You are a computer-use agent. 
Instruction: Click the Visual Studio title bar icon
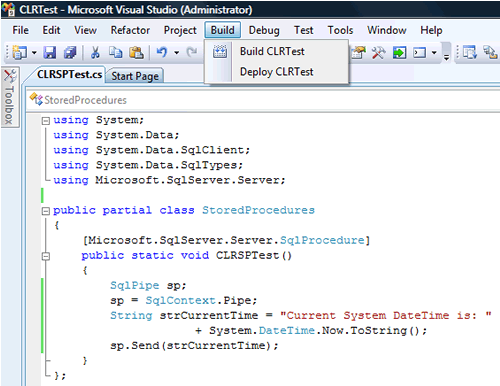tap(8, 9)
